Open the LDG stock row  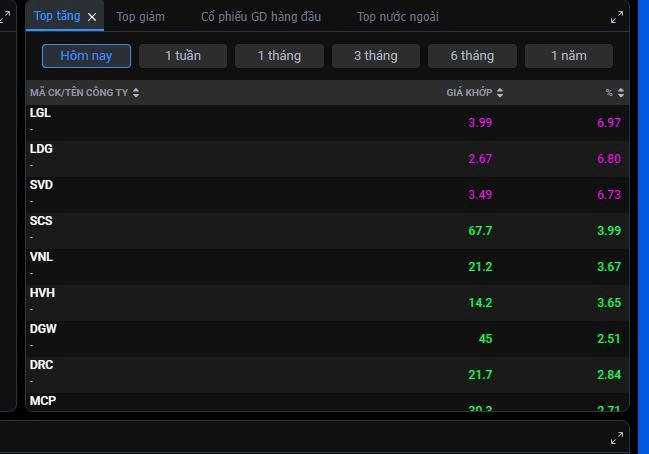327,159
